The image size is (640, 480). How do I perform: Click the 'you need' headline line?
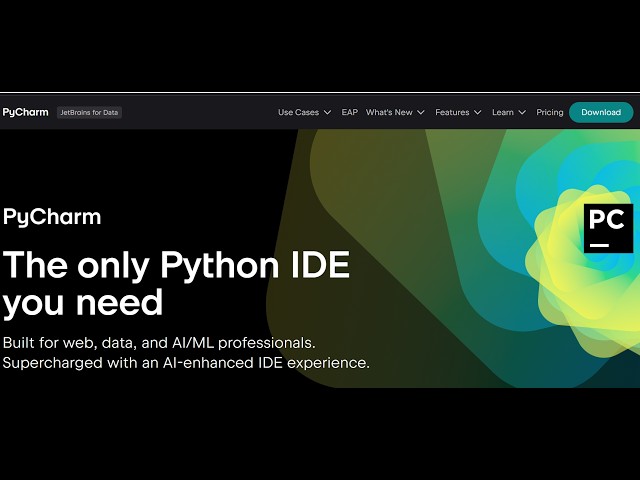click(83, 303)
